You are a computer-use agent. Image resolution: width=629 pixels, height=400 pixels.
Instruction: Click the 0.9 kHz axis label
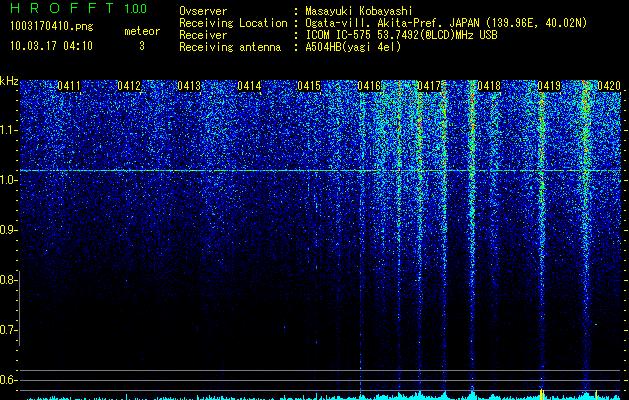[7, 230]
